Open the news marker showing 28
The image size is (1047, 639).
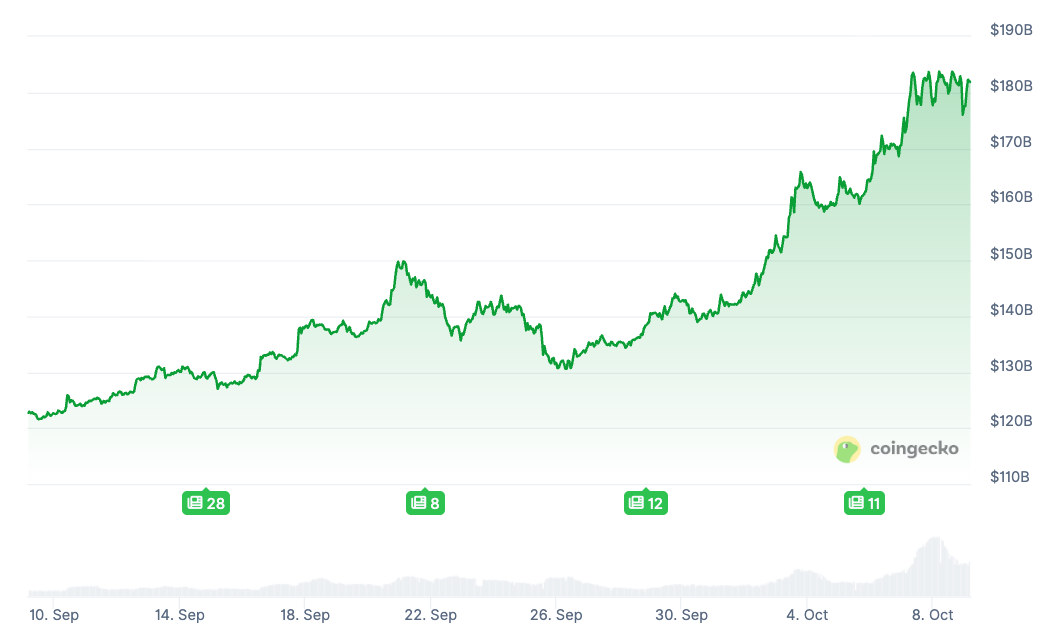tap(205, 503)
